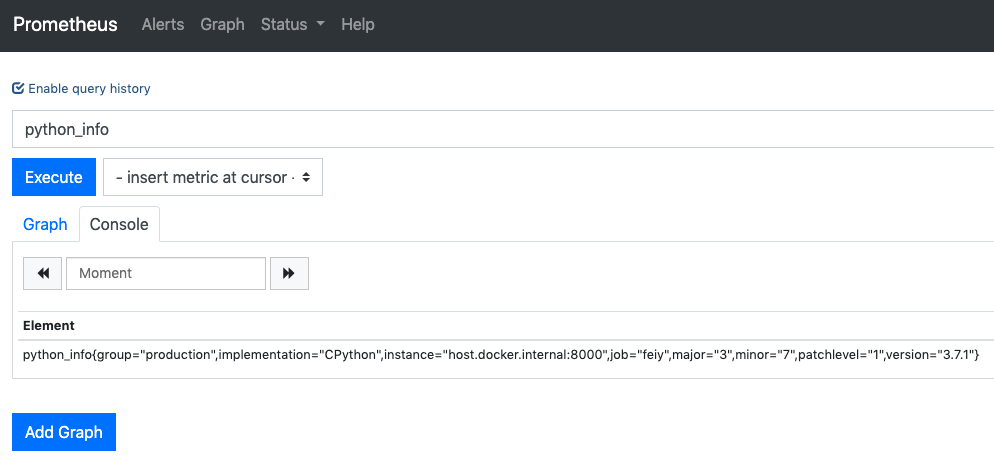The height and width of the screenshot is (476, 994).
Task: Click the up-down arrows on the metric selector
Action: 306,177
